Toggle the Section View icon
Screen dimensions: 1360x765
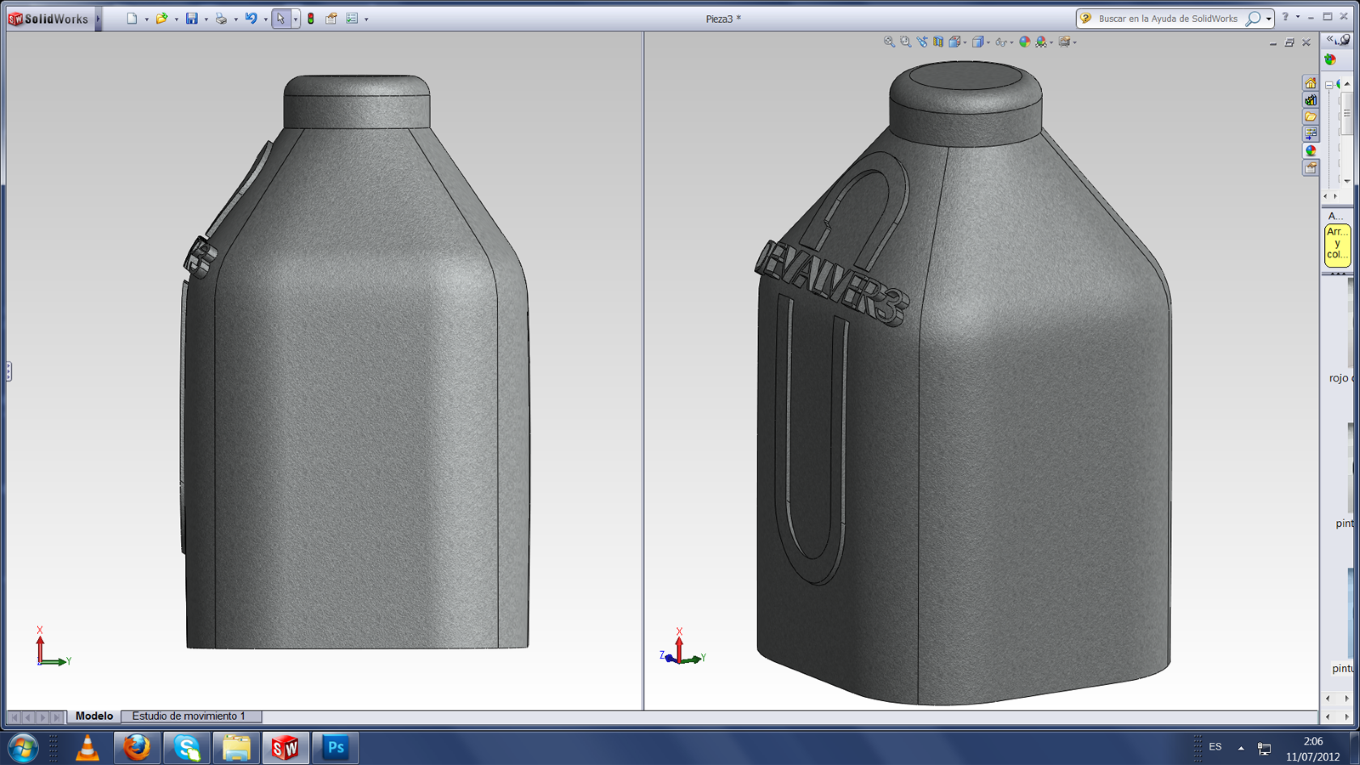[938, 42]
